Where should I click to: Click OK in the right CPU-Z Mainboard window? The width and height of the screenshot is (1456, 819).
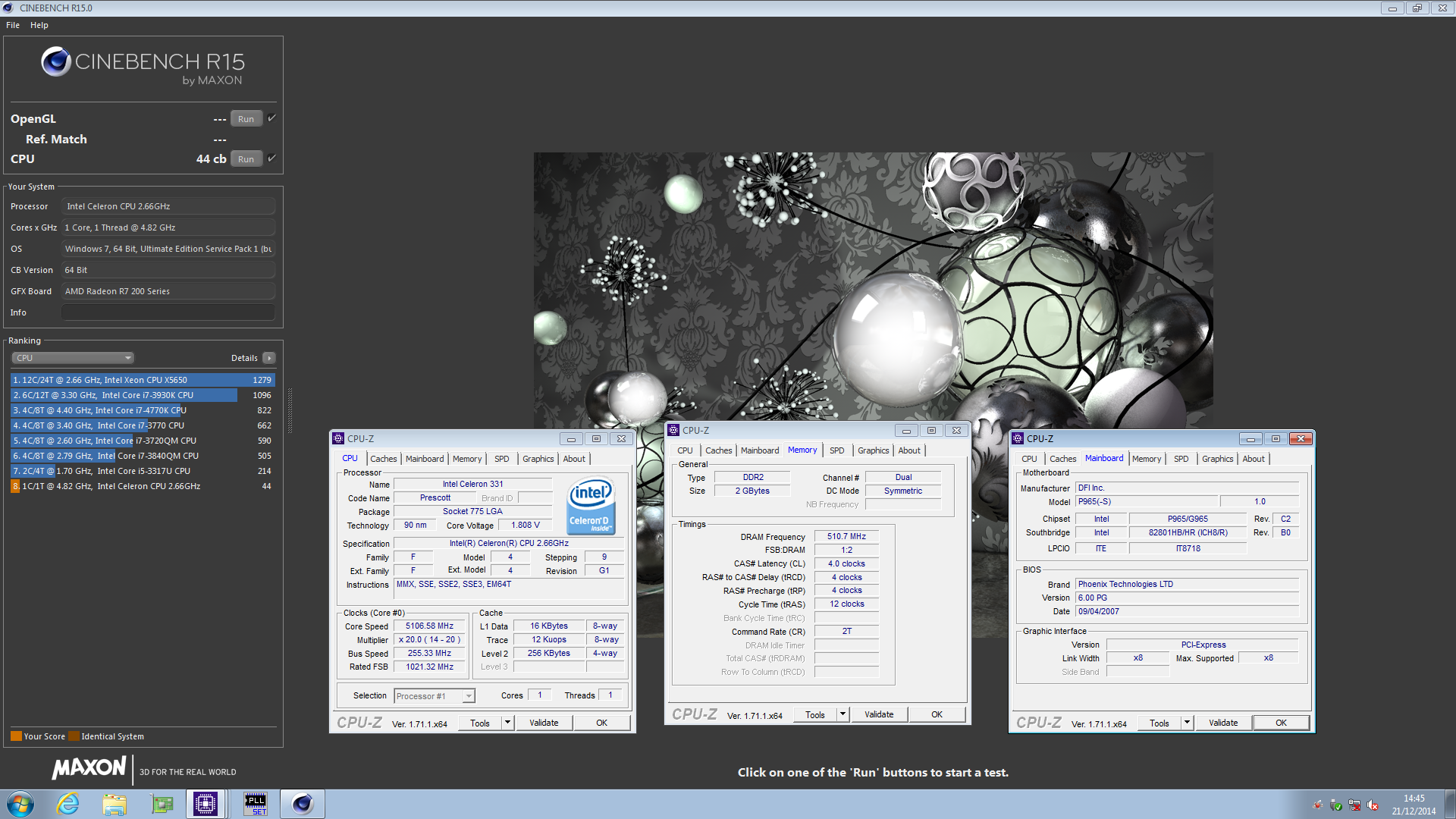coord(1281,723)
